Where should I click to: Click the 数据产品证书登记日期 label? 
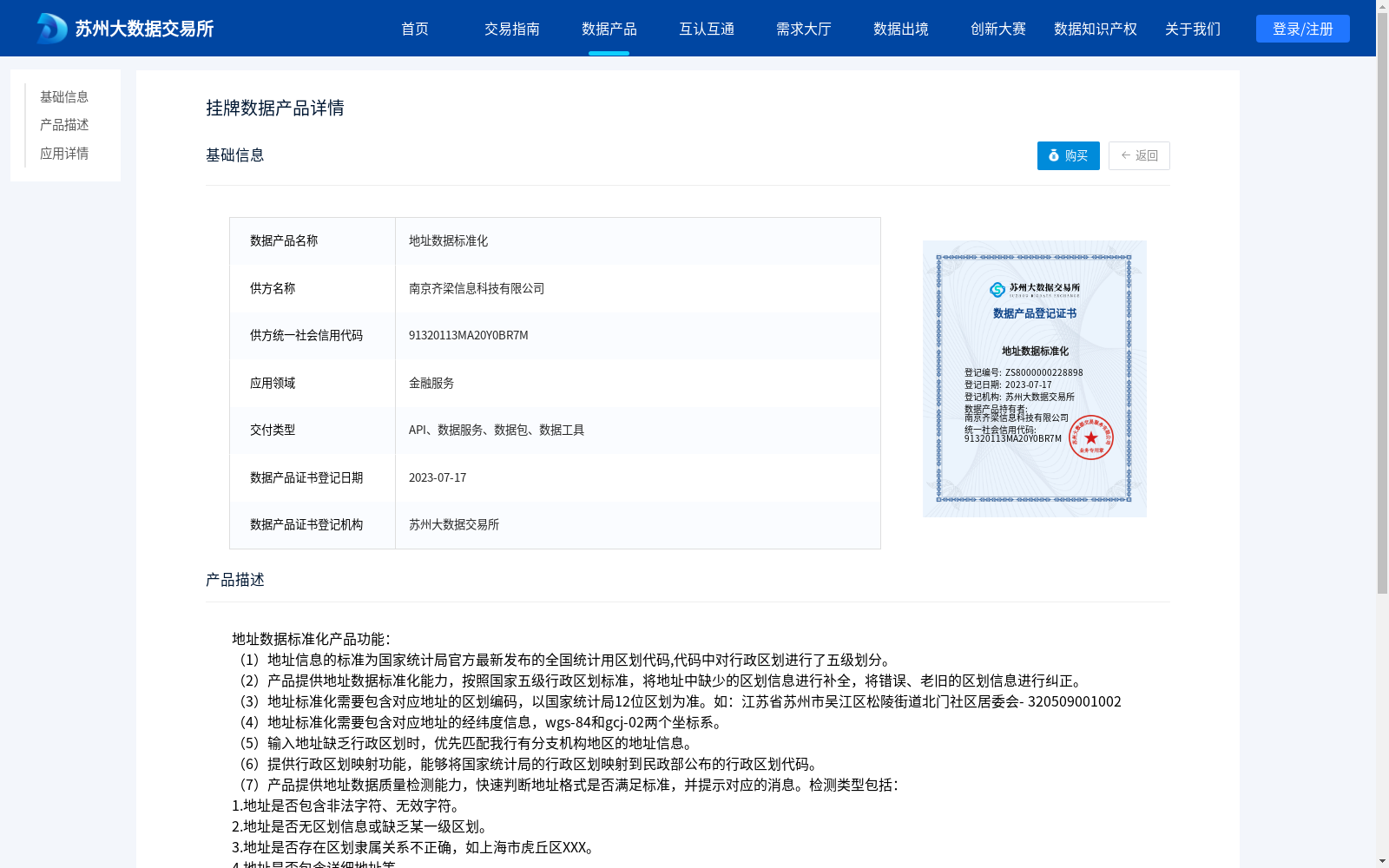pos(306,477)
